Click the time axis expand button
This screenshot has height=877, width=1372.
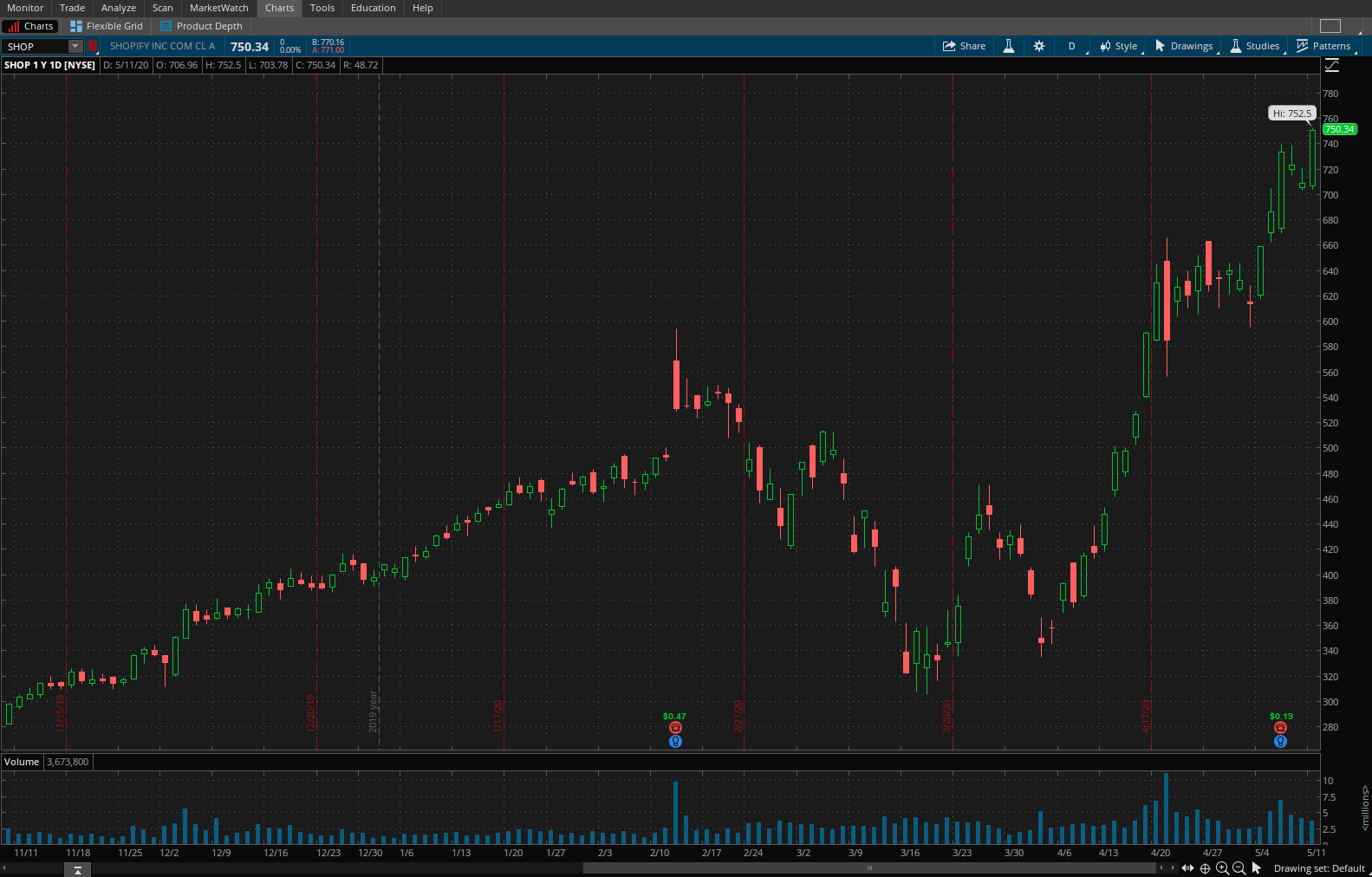77,870
